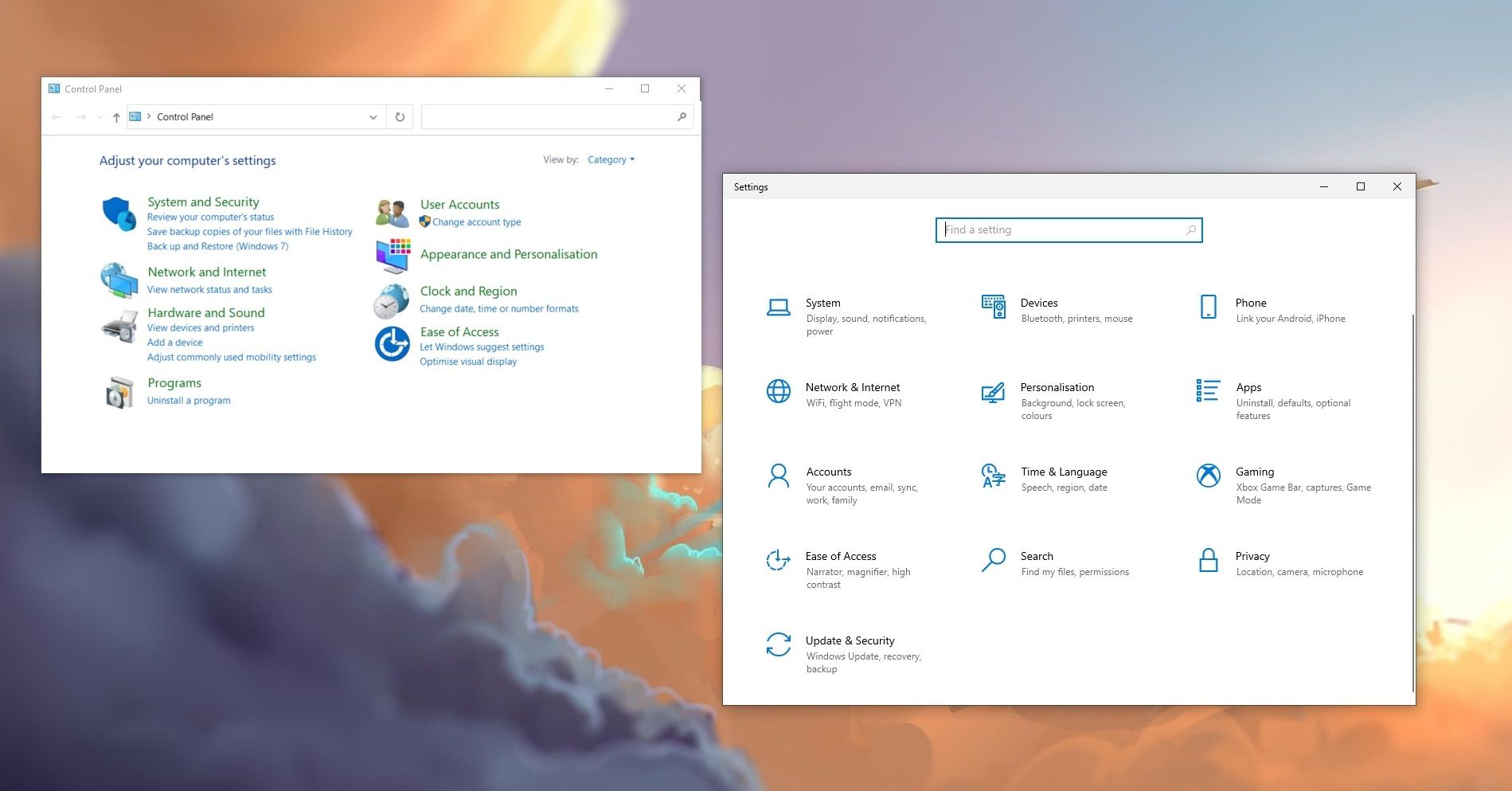Click the Uninstall a program link
The height and width of the screenshot is (791, 1512).
pos(188,400)
